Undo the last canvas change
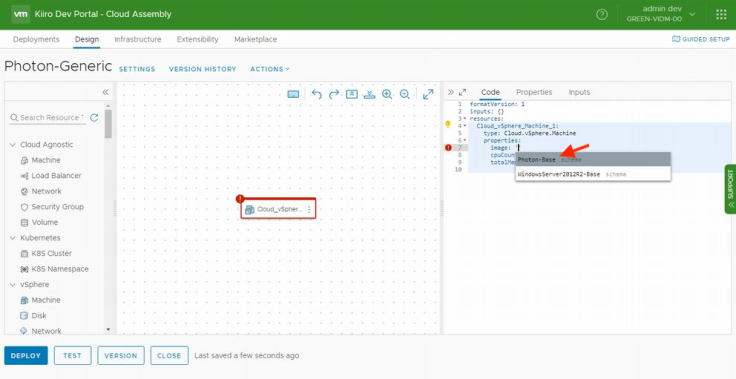Screen dimensions: 736x379 (x=317, y=94)
